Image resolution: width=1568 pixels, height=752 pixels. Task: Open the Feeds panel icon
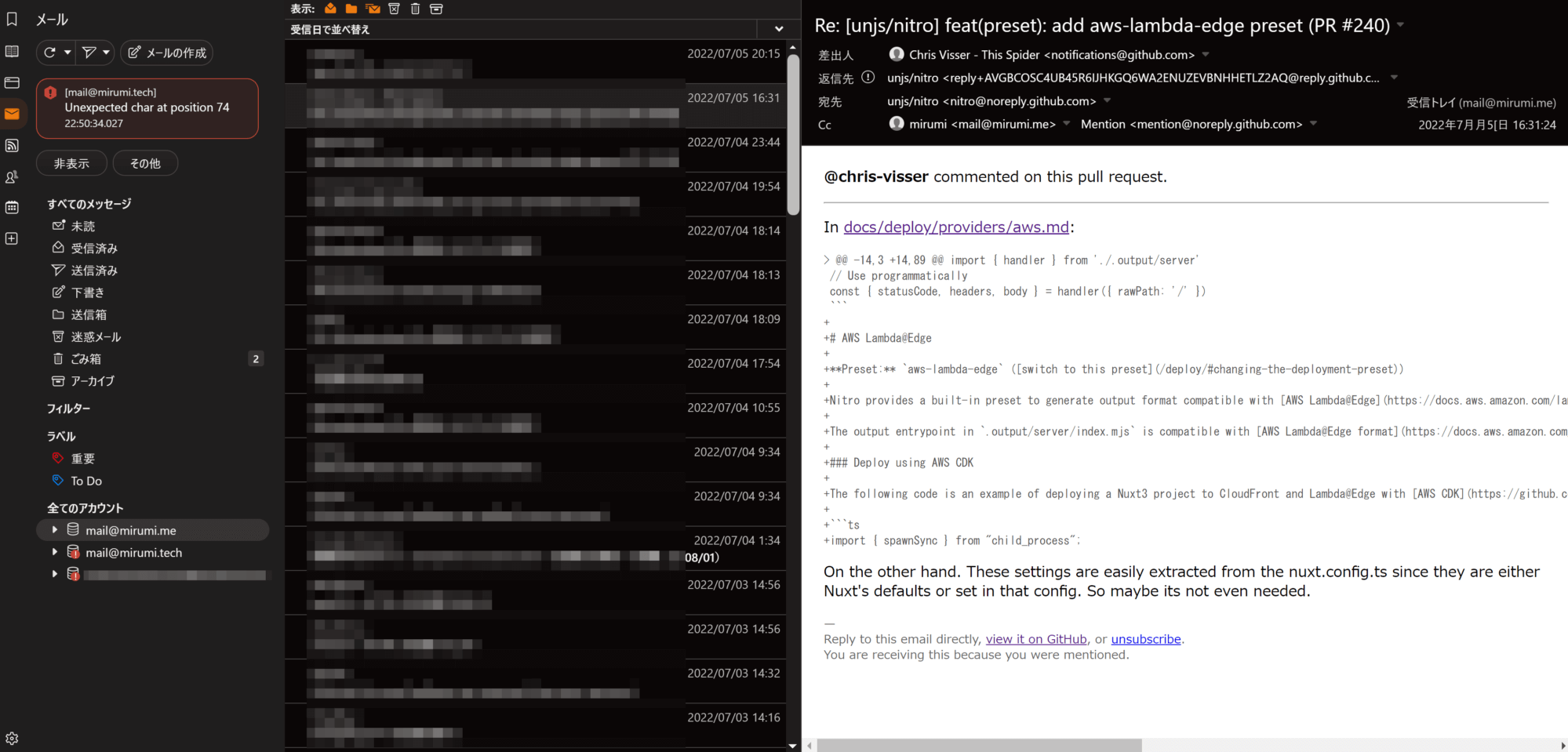(x=12, y=145)
